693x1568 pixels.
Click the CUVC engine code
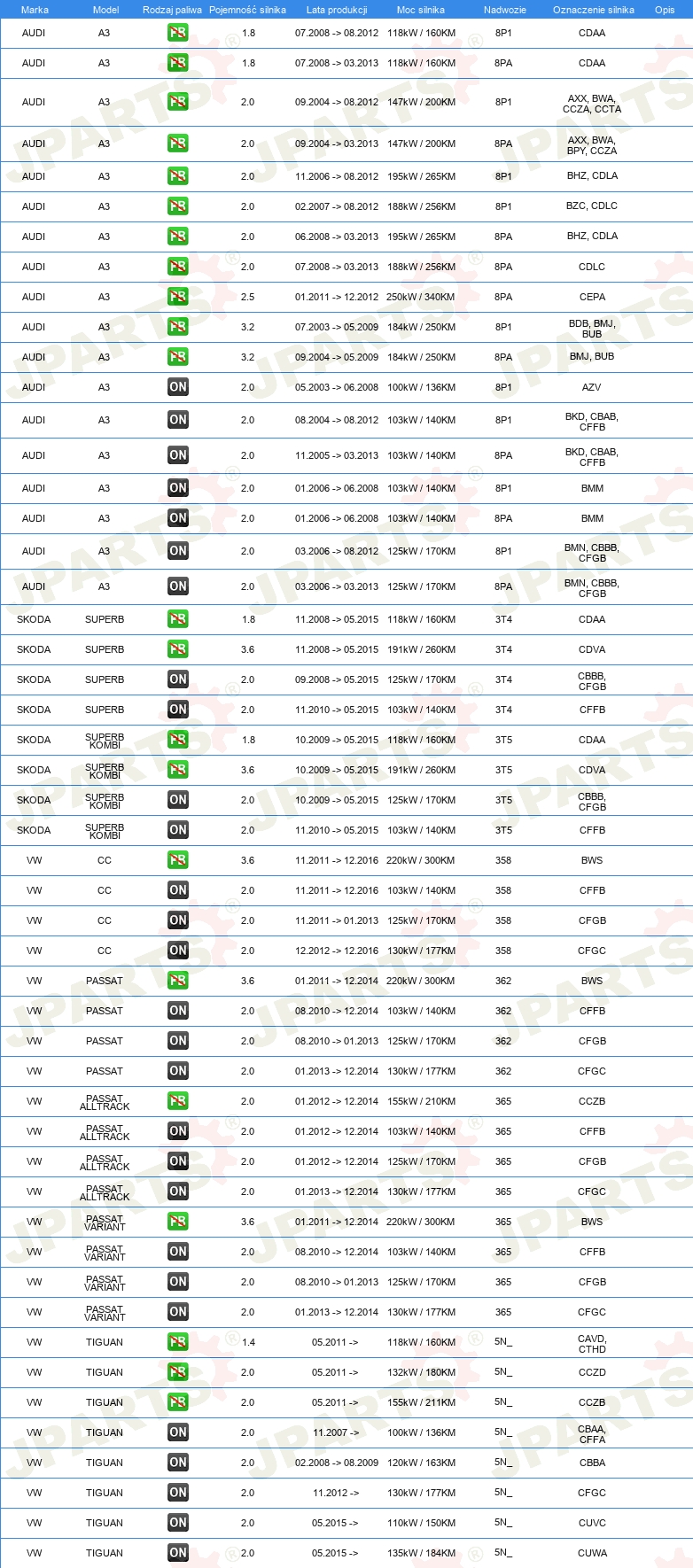[x=592, y=1523]
